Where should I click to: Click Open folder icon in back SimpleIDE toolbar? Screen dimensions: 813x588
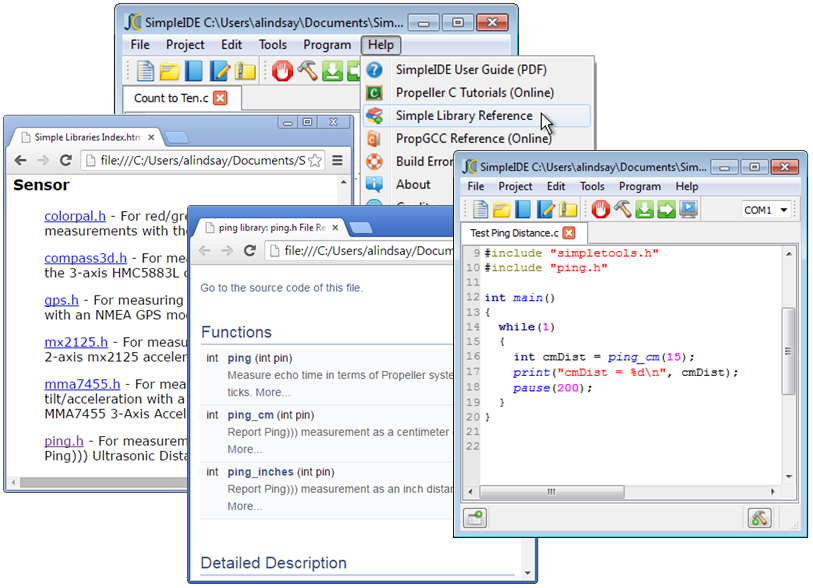tap(170, 72)
